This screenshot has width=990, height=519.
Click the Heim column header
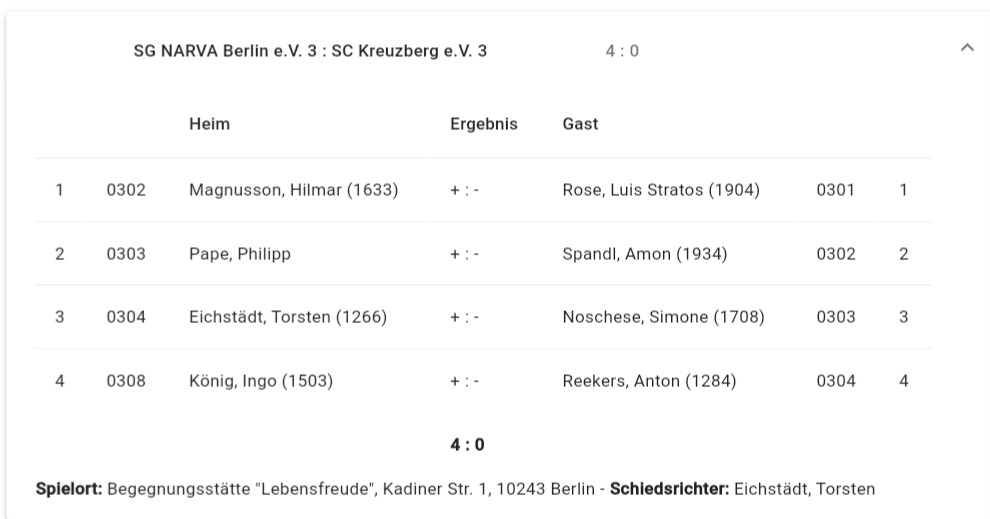click(209, 124)
